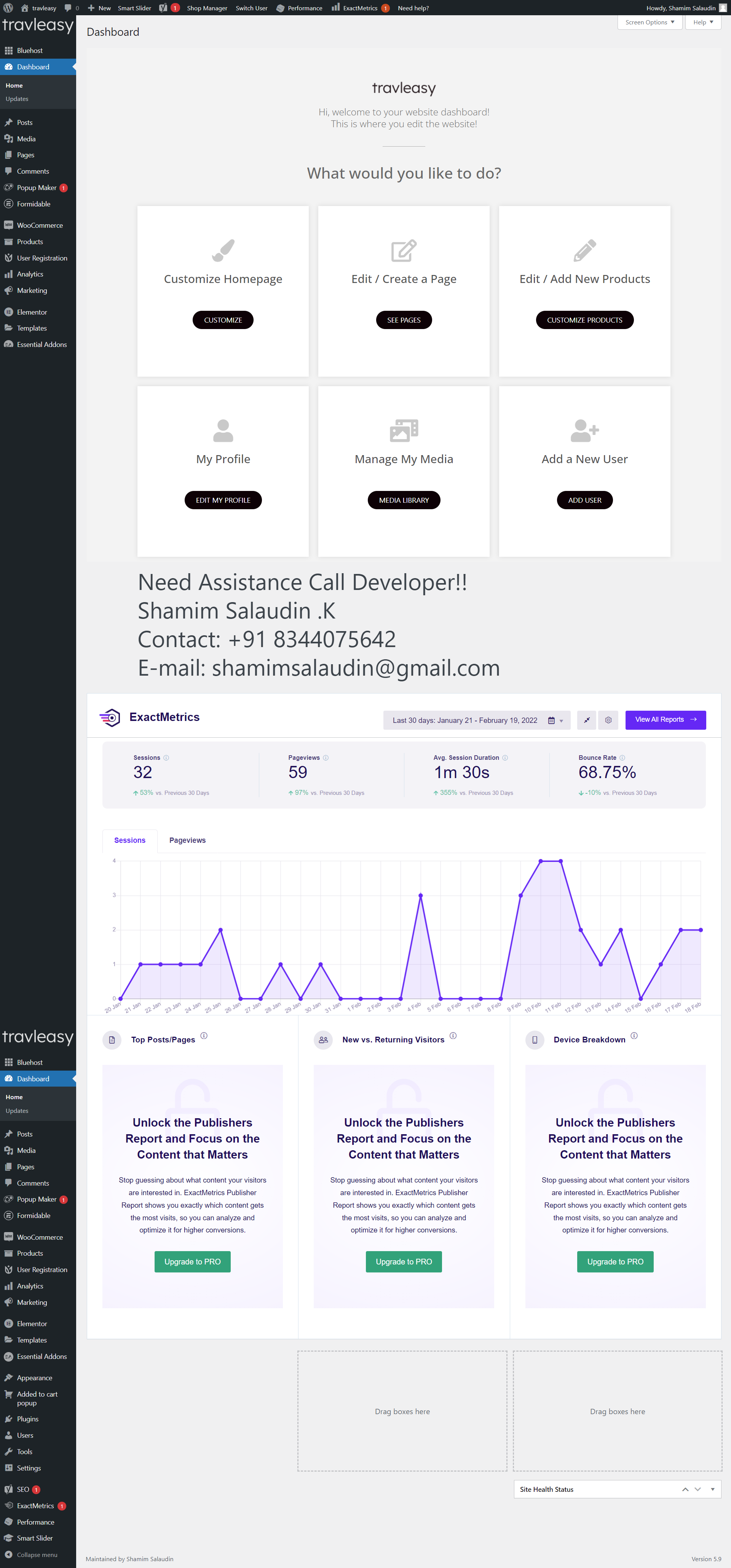Click View All Reports button
This screenshot has height=1568, width=731.
click(665, 719)
